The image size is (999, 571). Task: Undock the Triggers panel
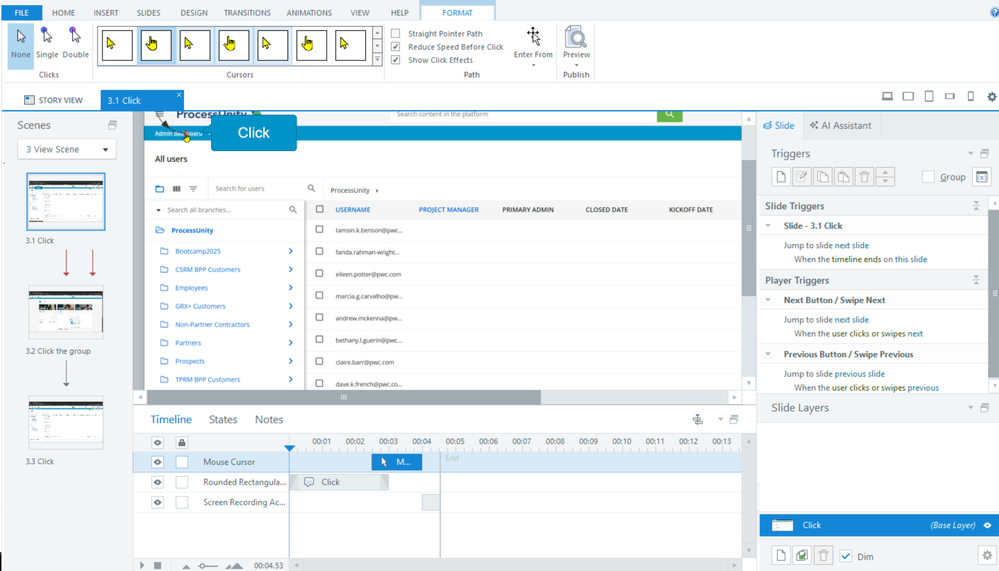click(984, 154)
